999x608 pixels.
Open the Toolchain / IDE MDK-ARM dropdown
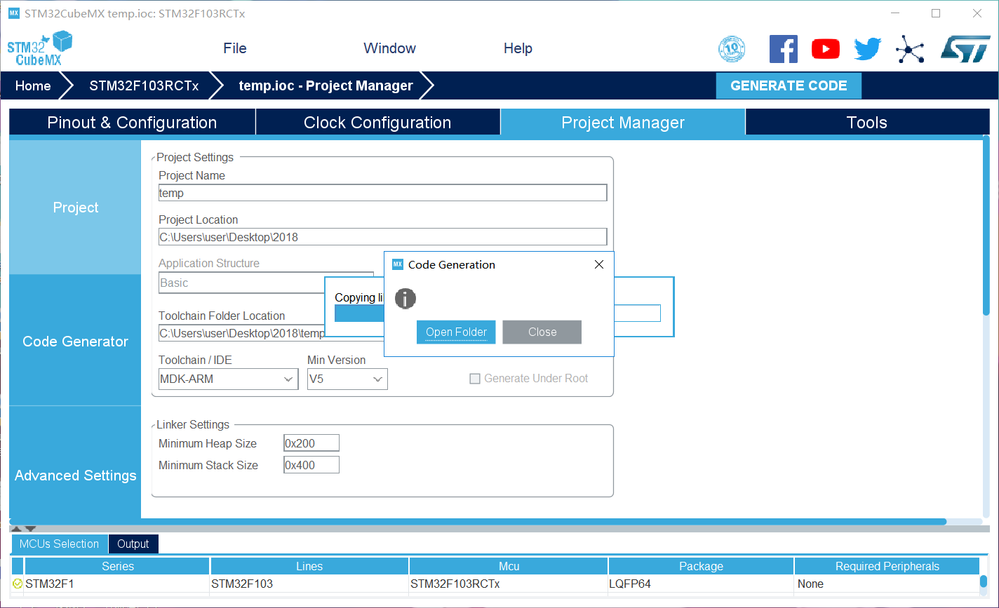(228, 379)
